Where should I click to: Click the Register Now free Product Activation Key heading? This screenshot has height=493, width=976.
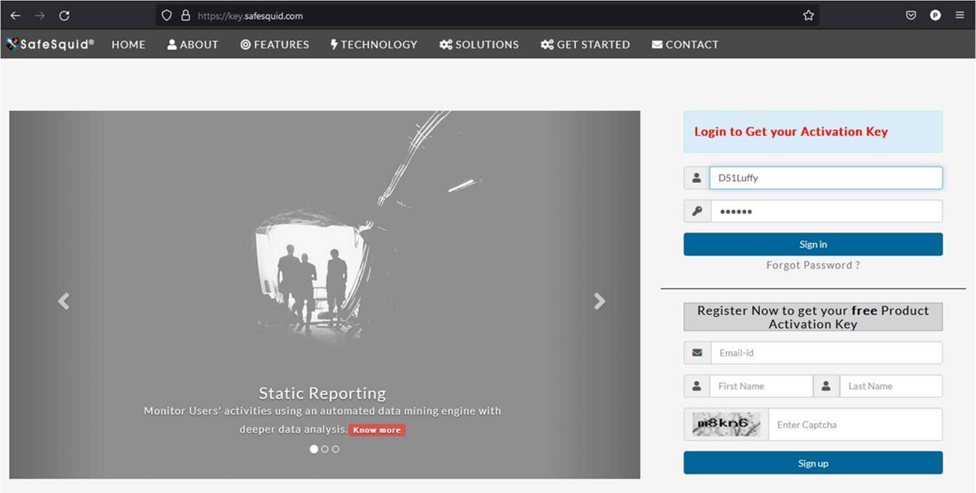(x=813, y=317)
